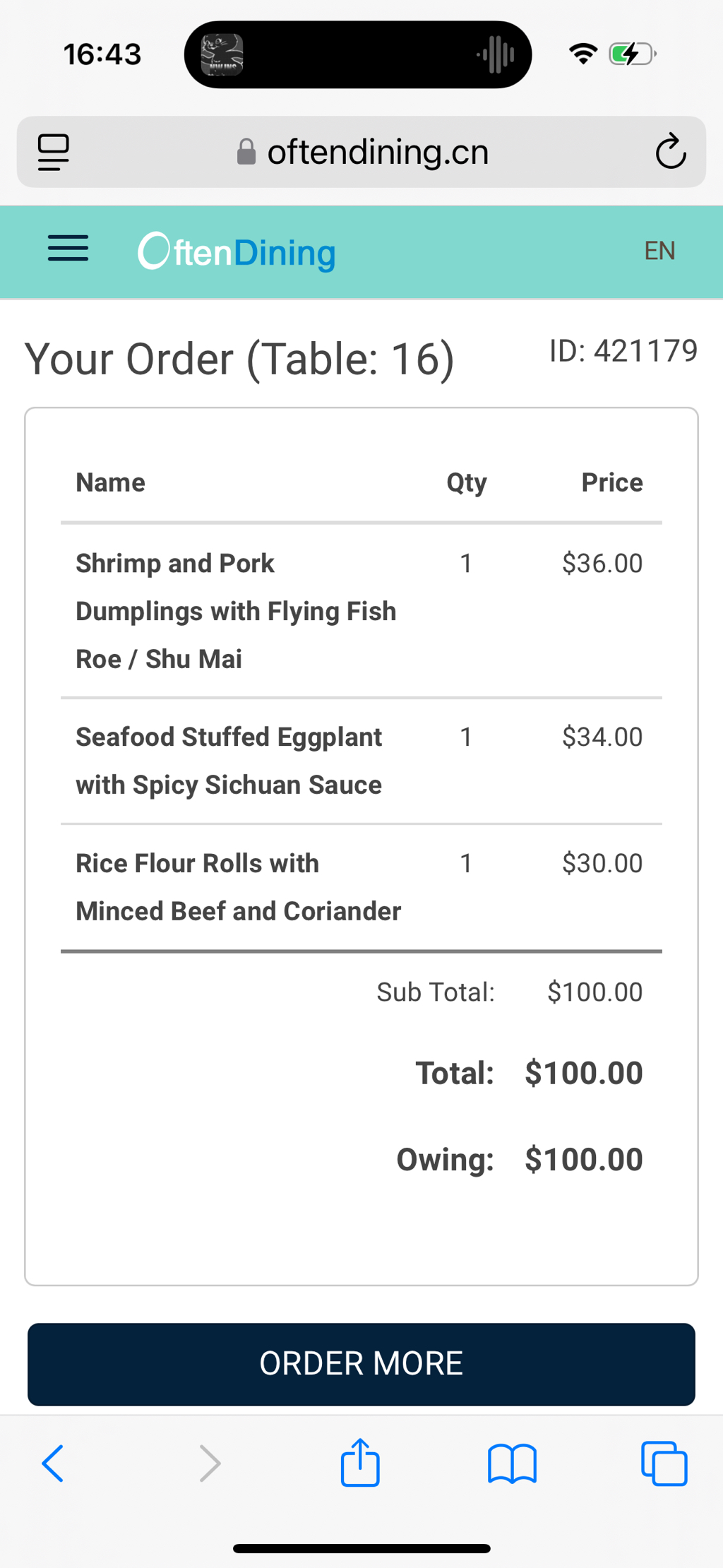Screen dimensions: 723x1568
Task: Tap the Safari forward arrow
Action: (x=210, y=1463)
